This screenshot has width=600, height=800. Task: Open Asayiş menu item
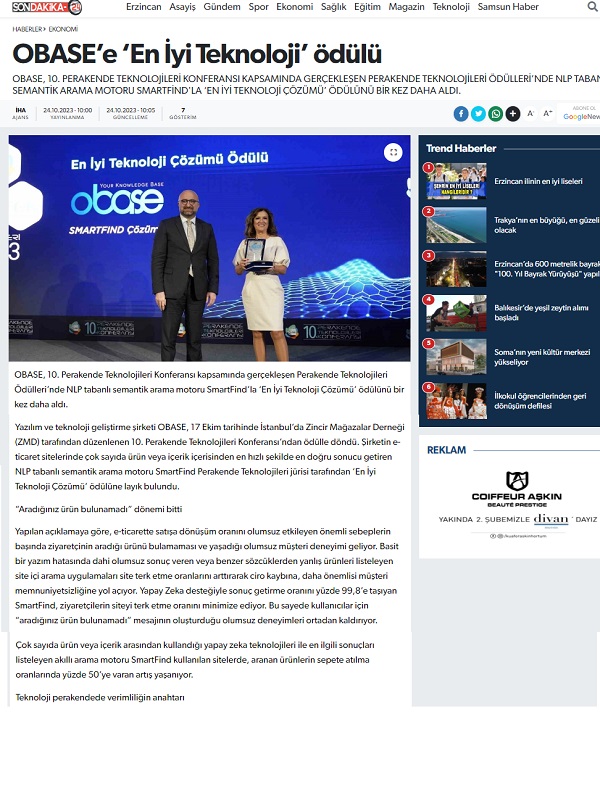[x=183, y=7]
